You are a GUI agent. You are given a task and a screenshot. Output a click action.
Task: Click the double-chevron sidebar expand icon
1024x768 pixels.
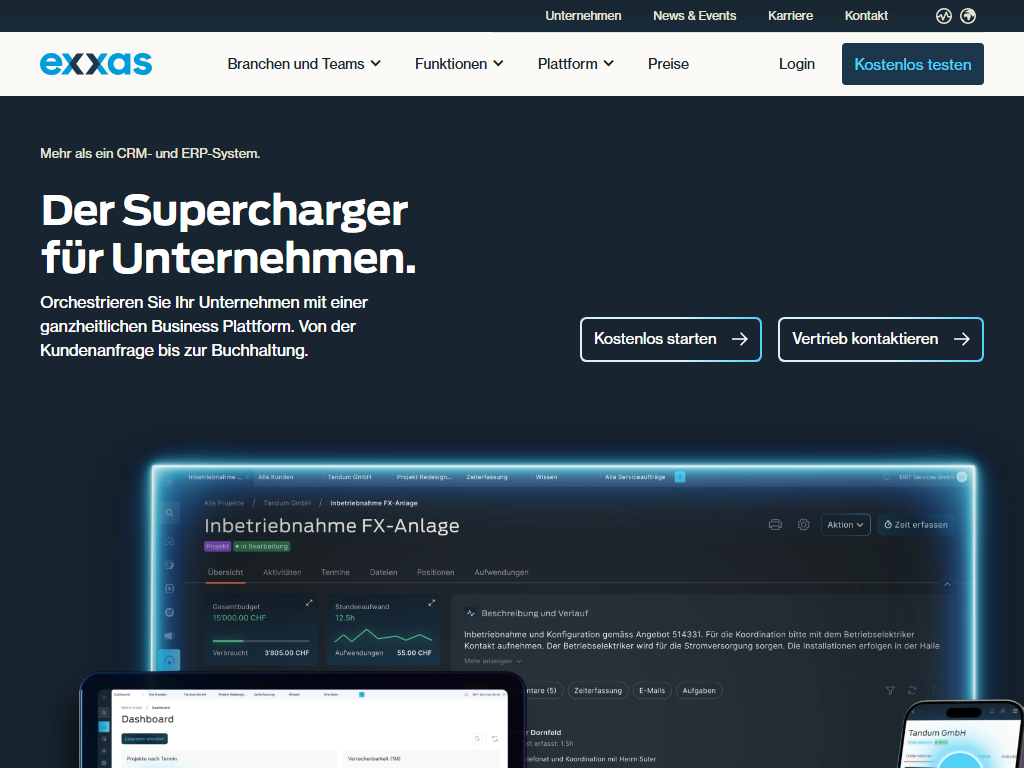(x=169, y=482)
